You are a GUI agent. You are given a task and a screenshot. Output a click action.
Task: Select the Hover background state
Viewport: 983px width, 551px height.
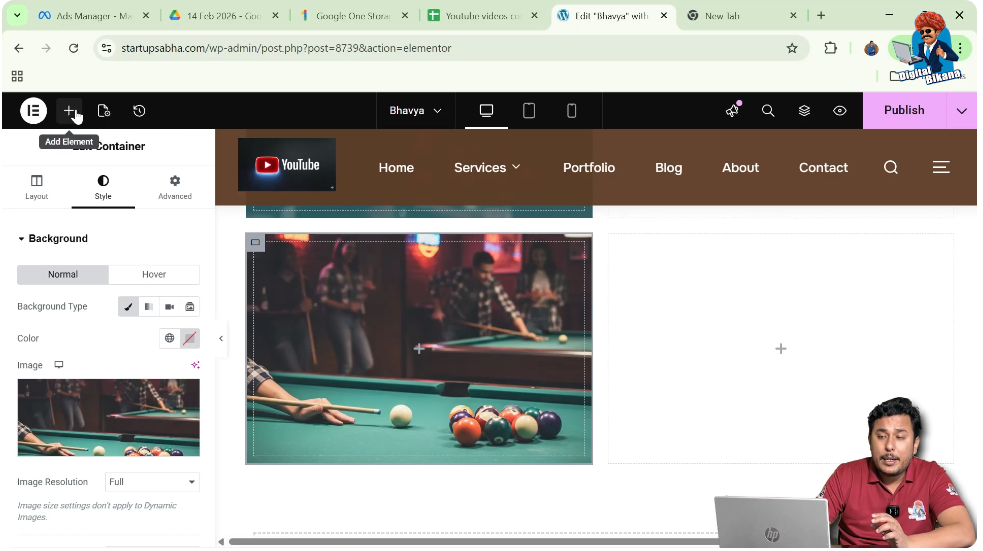(154, 275)
